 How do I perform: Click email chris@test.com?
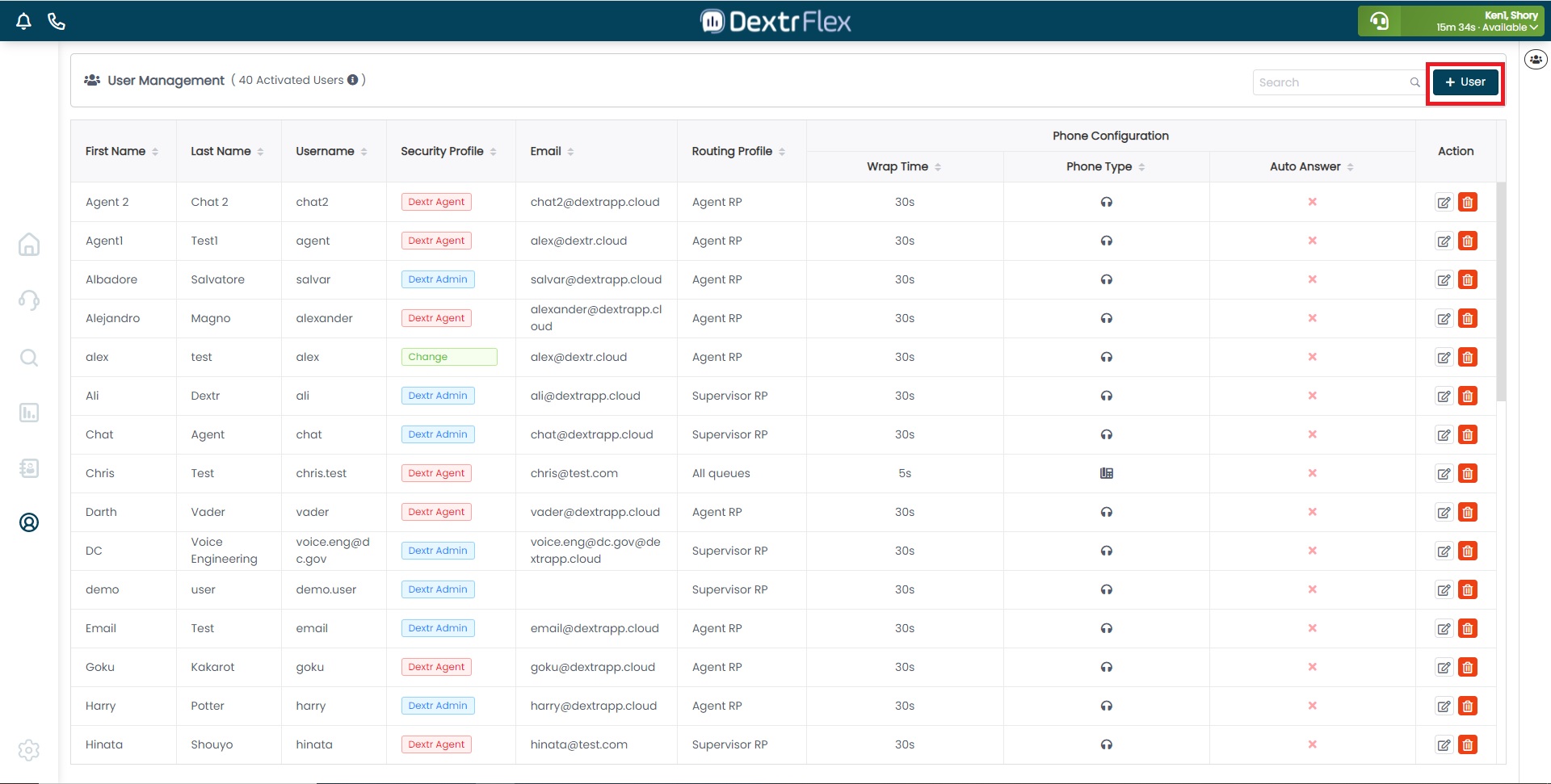coord(574,473)
